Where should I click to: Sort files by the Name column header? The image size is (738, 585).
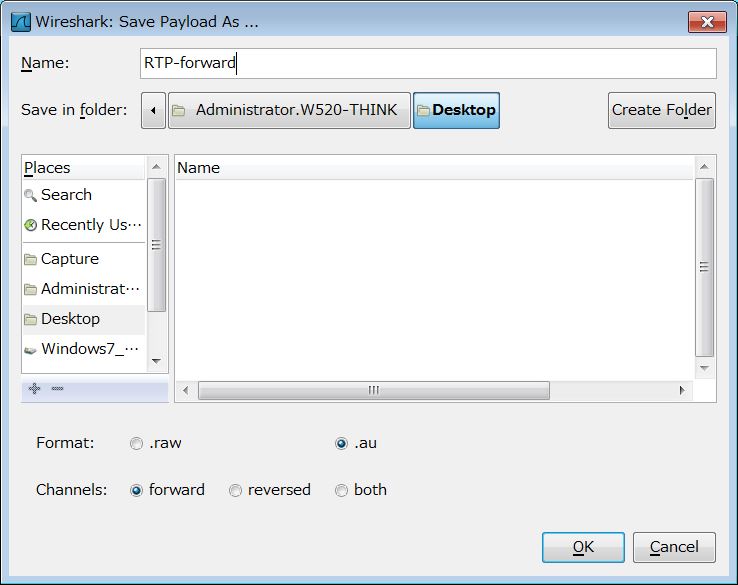point(434,168)
